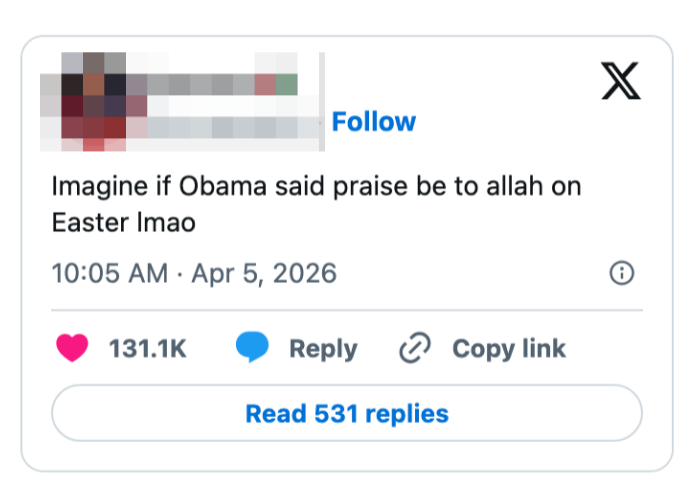Image resolution: width=692 pixels, height=500 pixels.
Task: Click the blurred author handle beside Follow
Action: coord(230,126)
